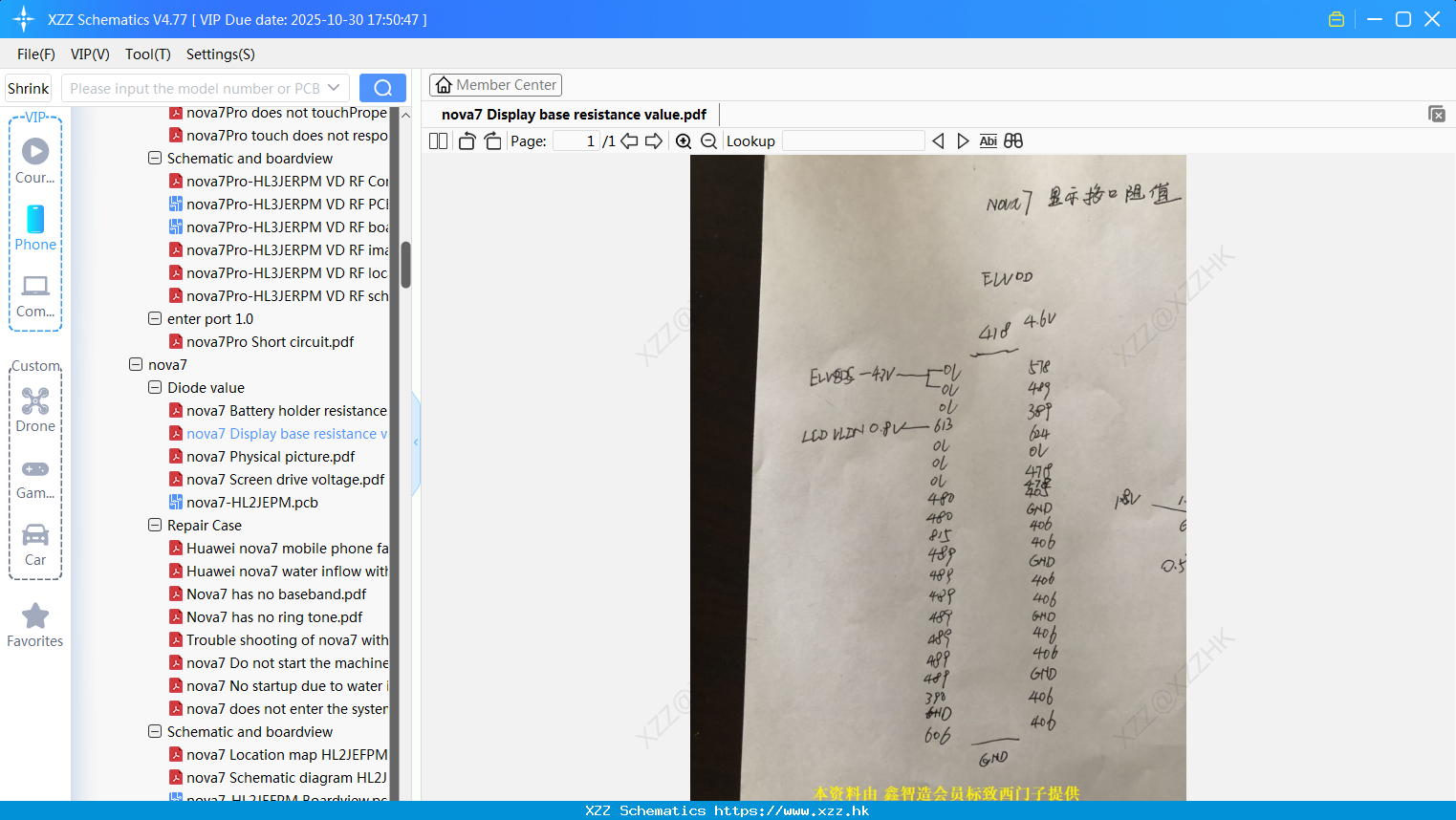This screenshot has width=1456, height=820.
Task: Open the VIP menu
Action: point(90,54)
